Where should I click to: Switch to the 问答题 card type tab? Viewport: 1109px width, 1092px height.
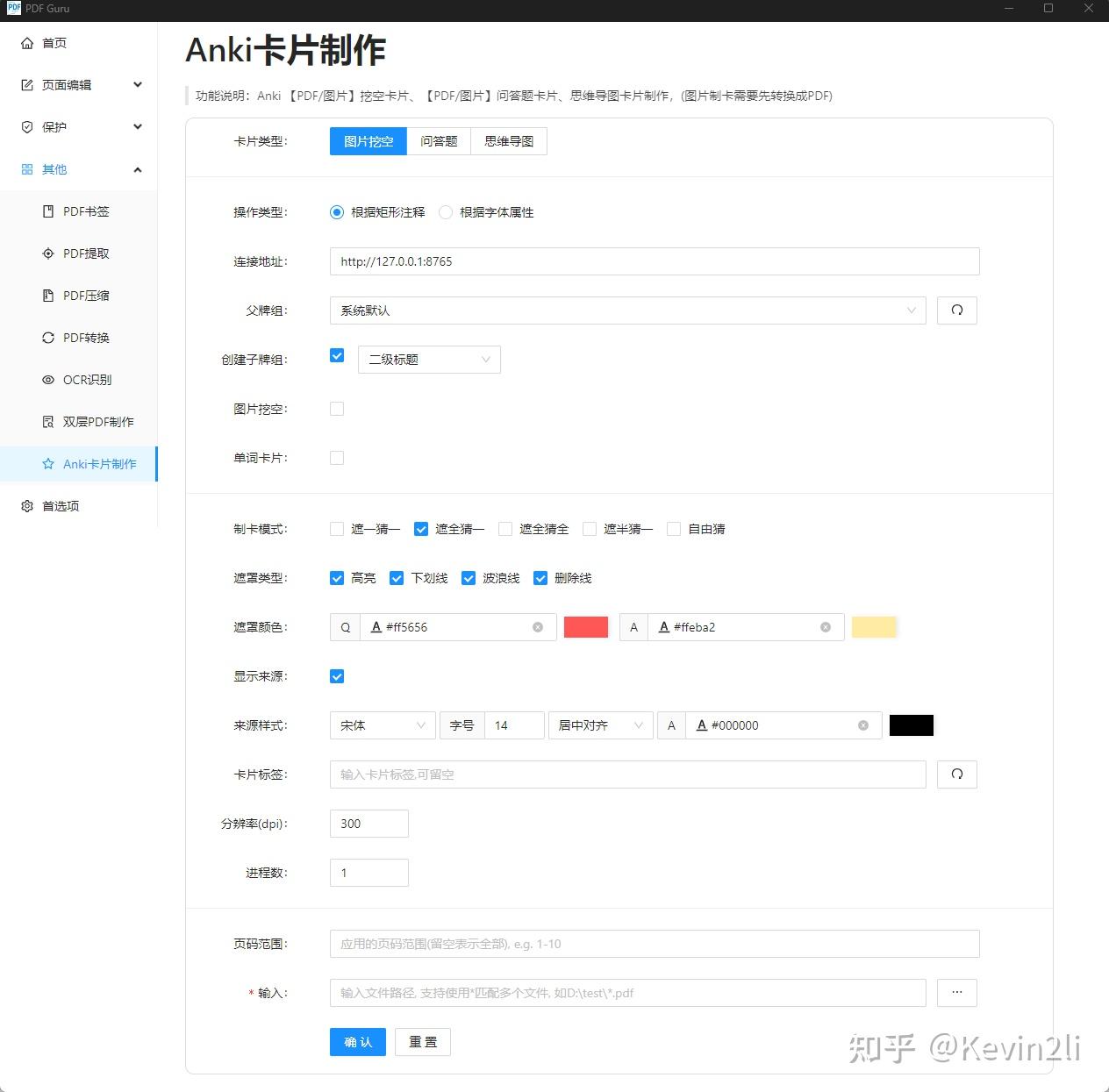pos(439,140)
